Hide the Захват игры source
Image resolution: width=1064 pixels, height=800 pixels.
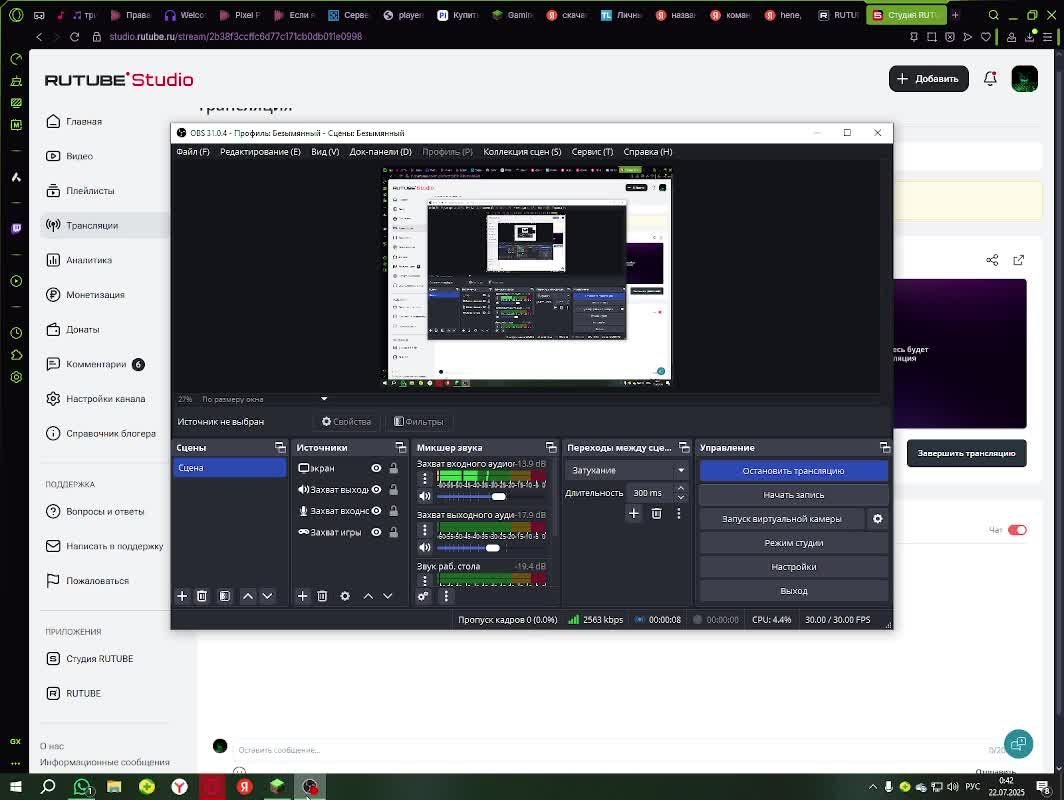coord(376,532)
